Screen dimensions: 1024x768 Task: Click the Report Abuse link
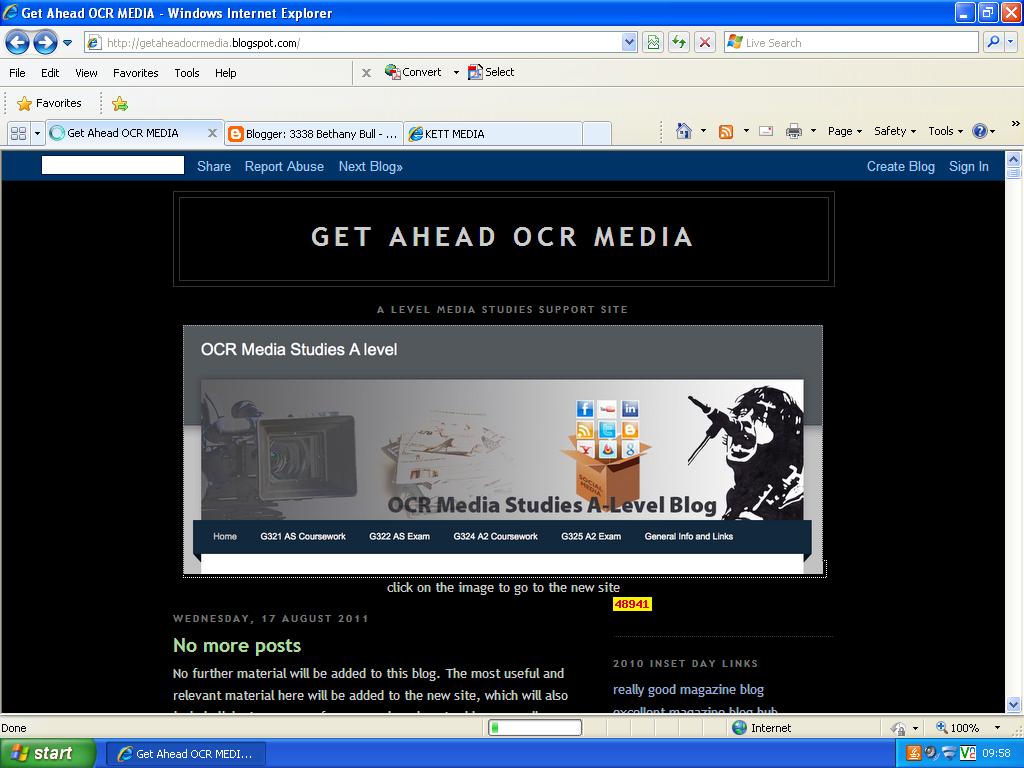point(284,167)
